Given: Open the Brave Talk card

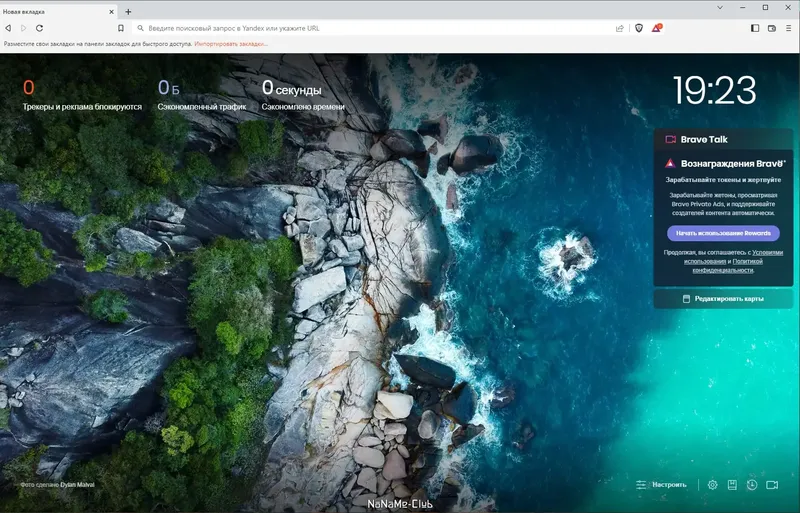Looking at the screenshot, I should (723, 139).
